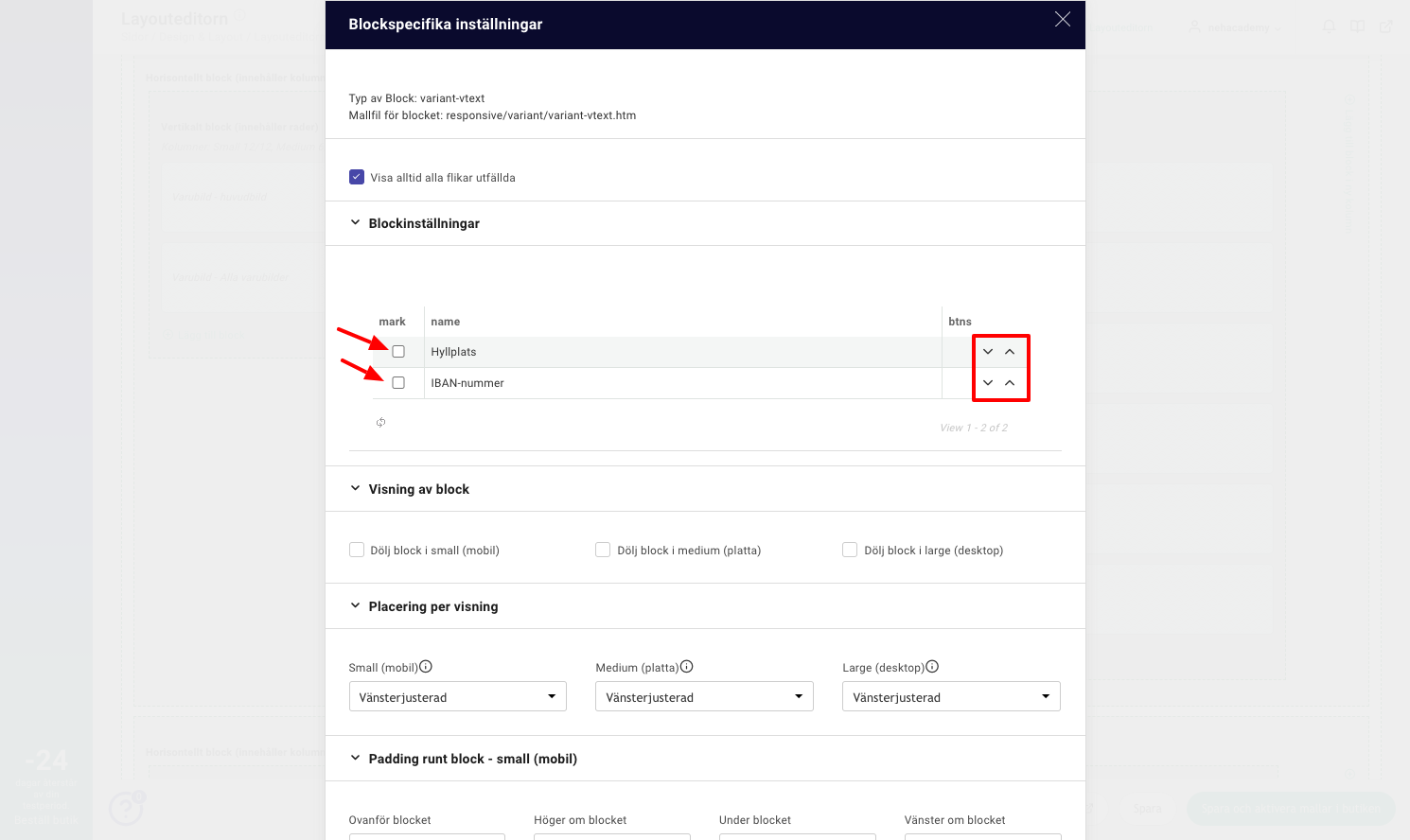Open Small (mobil) alignment dropdown
Image resolution: width=1410 pixels, height=840 pixels.
pyautogui.click(x=458, y=696)
